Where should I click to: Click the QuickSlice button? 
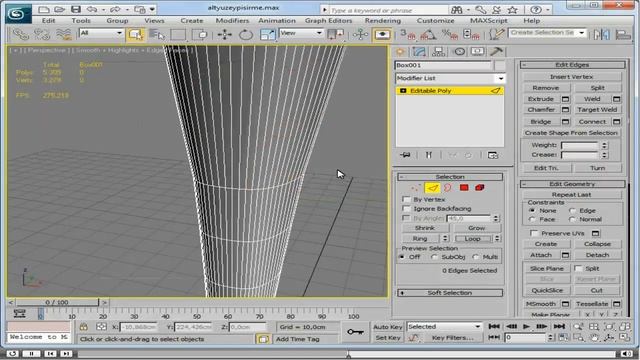coord(547,290)
